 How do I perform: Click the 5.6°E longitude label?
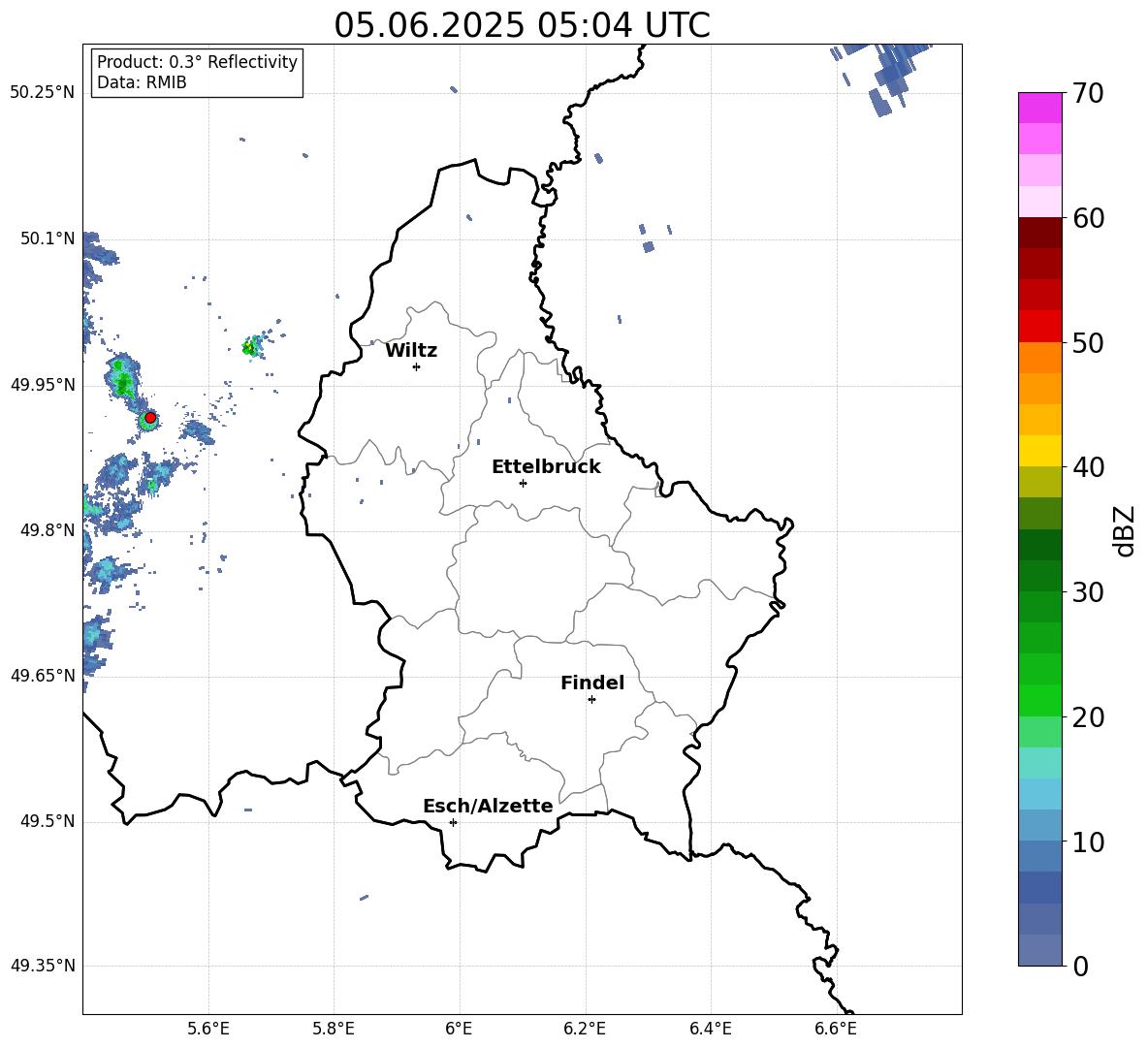(x=208, y=1029)
